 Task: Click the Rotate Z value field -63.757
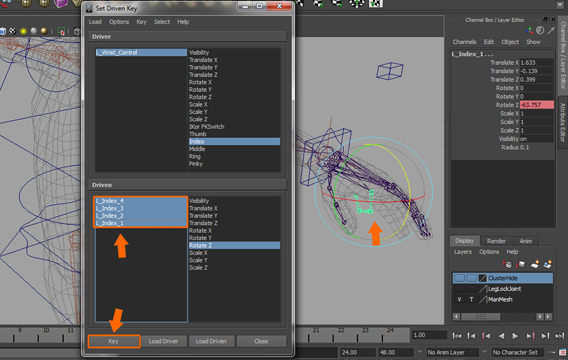pos(537,105)
